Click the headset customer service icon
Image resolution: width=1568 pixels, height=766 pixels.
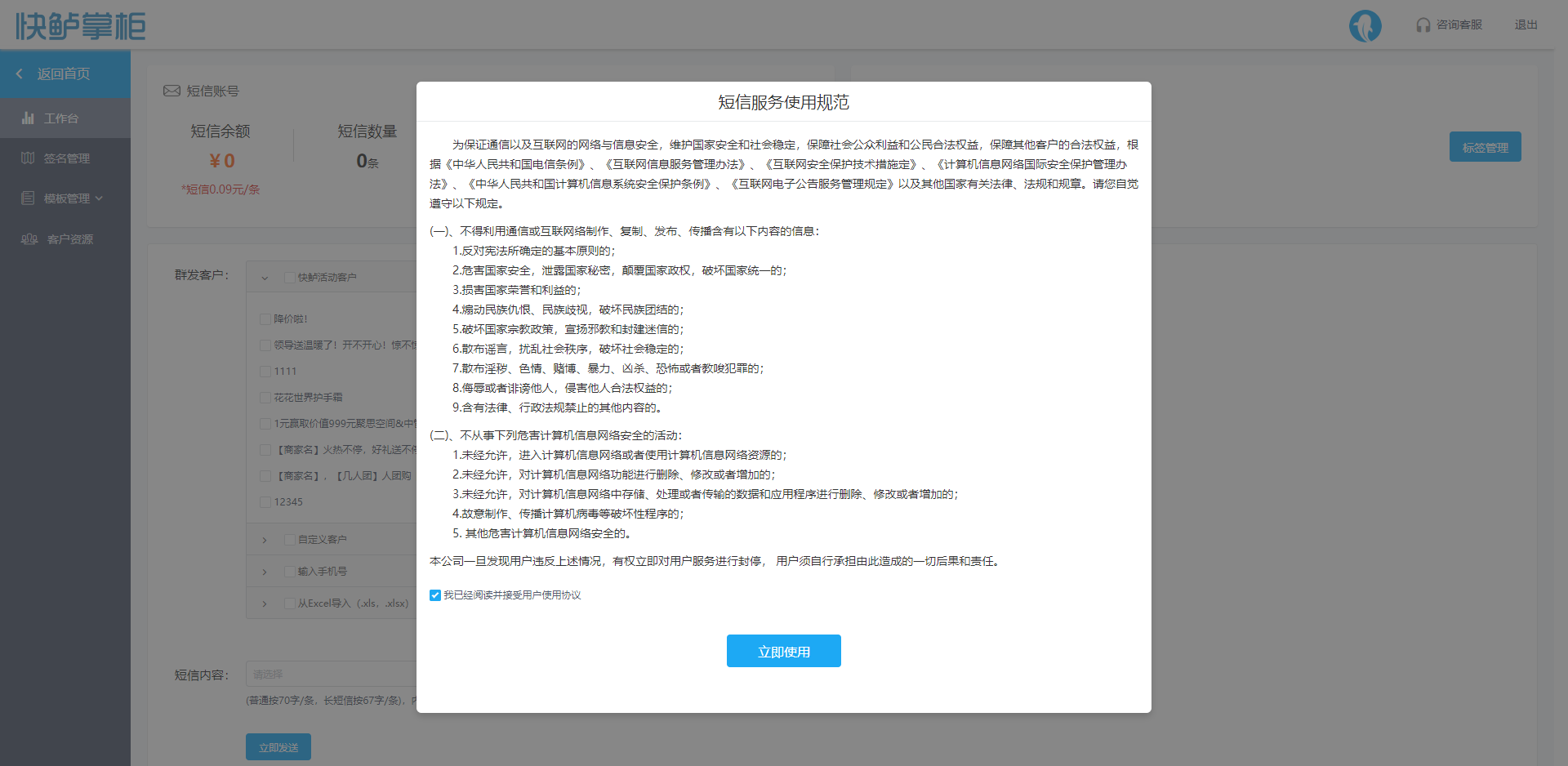[1423, 25]
